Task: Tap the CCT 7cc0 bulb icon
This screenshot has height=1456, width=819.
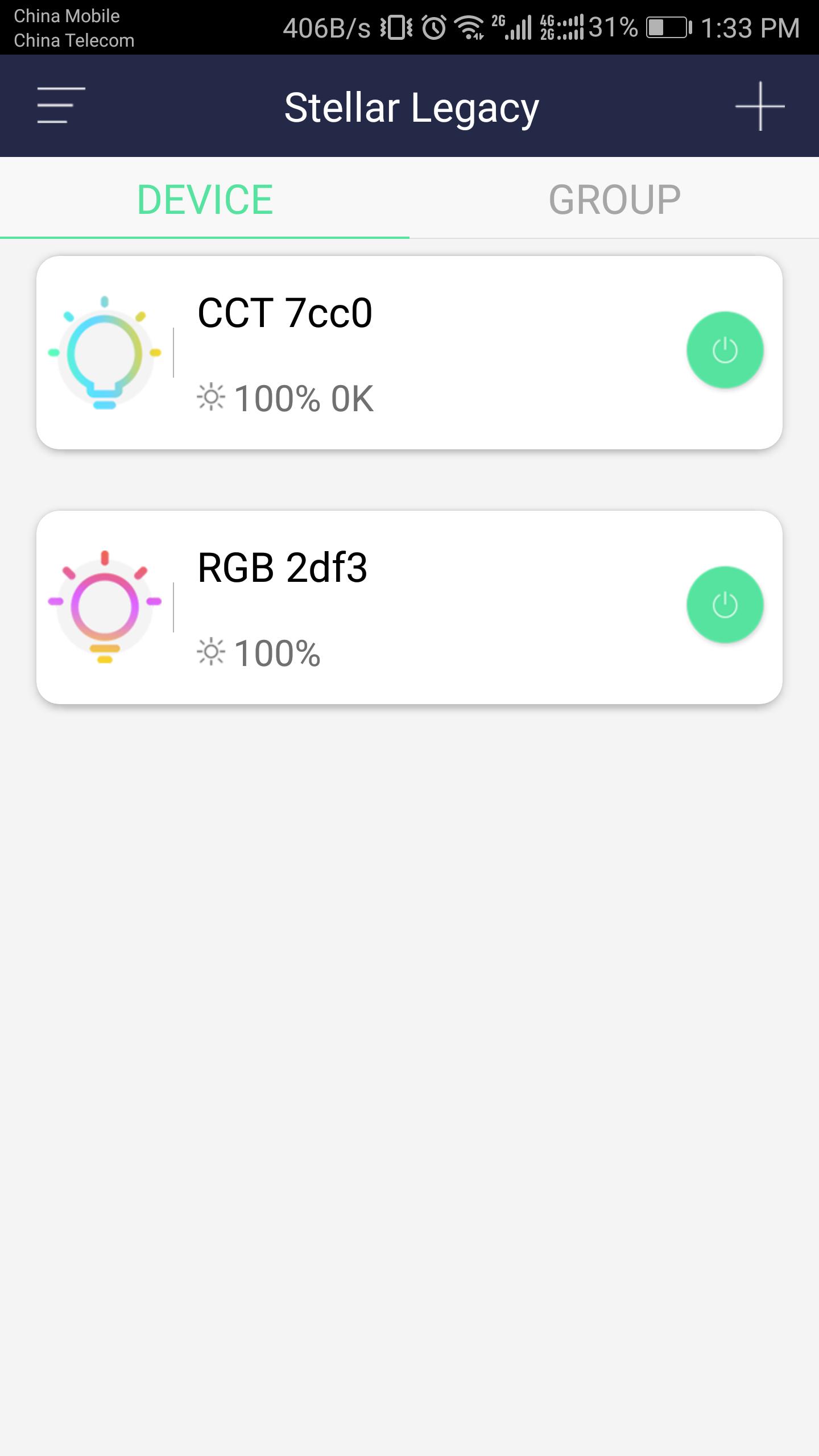Action: 105,352
